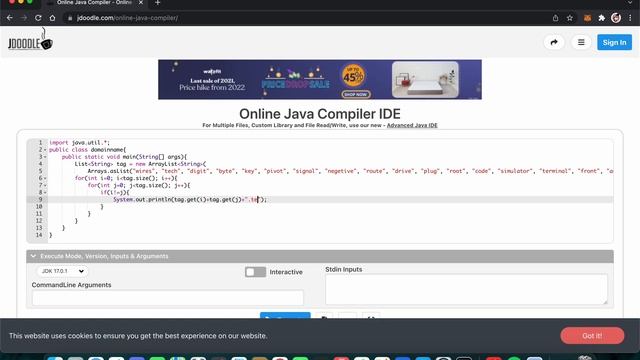
Task: Click line number 14 in the gutter
Action: point(39,235)
